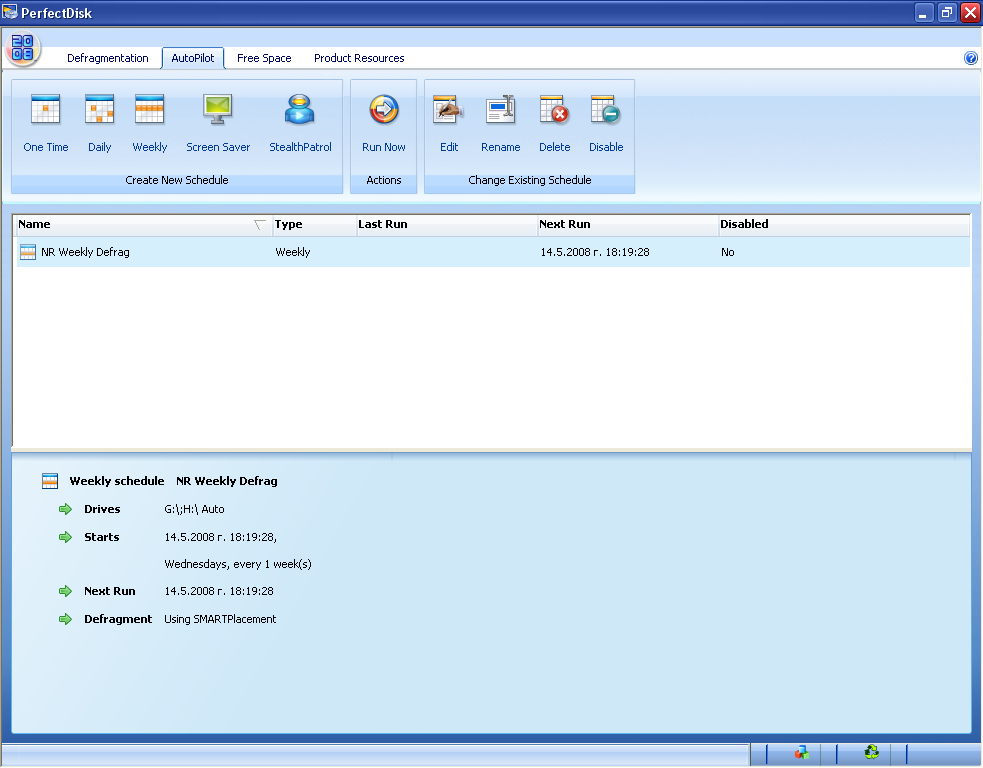Click the Actions group label
This screenshot has width=983, height=768.
point(384,180)
